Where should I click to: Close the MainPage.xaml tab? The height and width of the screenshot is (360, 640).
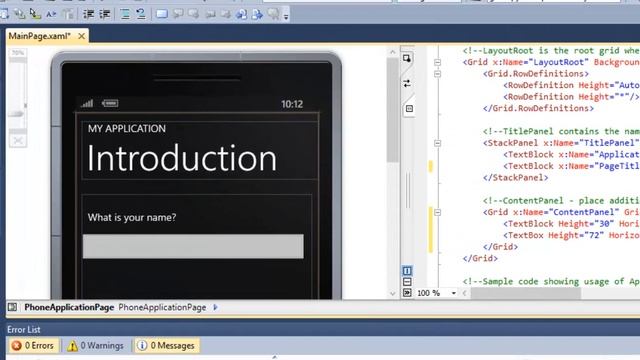[82, 36]
